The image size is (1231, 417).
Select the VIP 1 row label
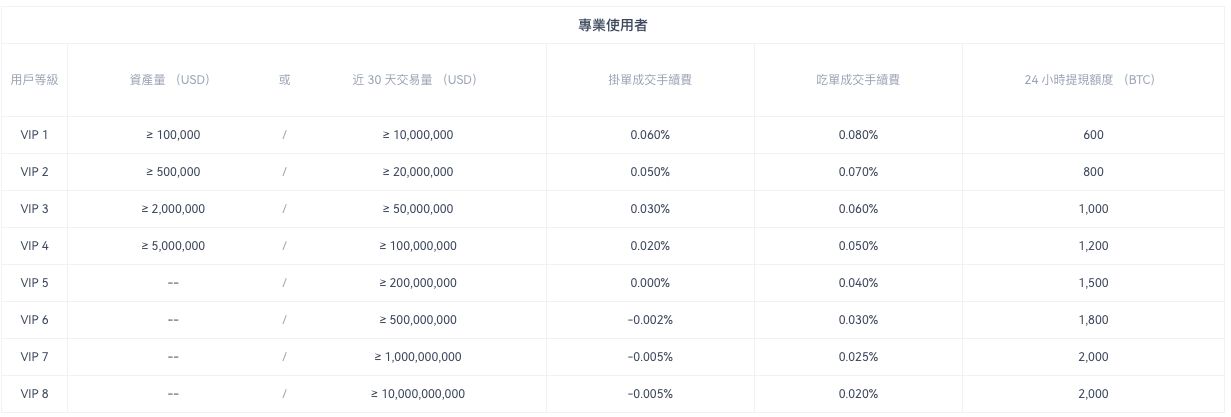point(34,135)
